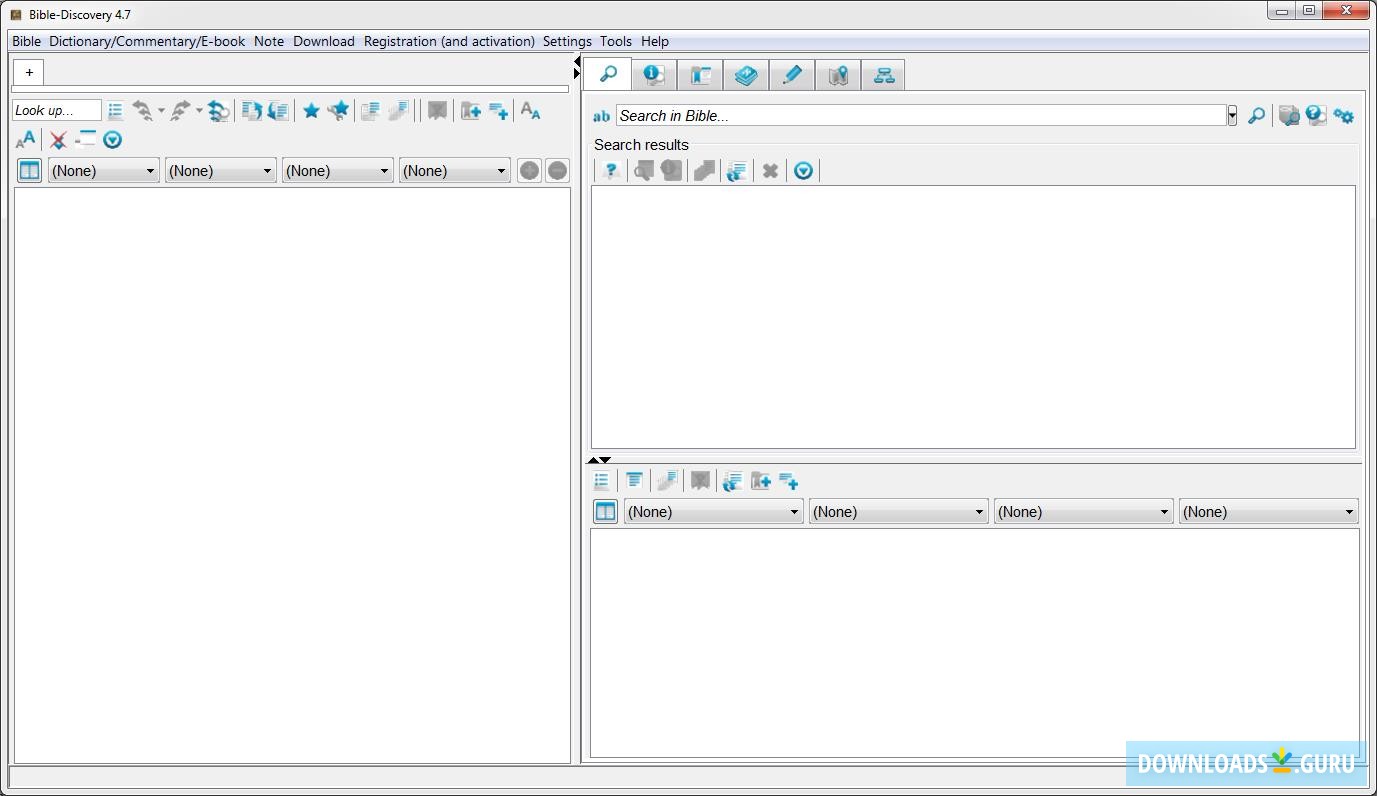Open the Registration (and activation) menu
This screenshot has width=1377, height=796.
tap(449, 41)
